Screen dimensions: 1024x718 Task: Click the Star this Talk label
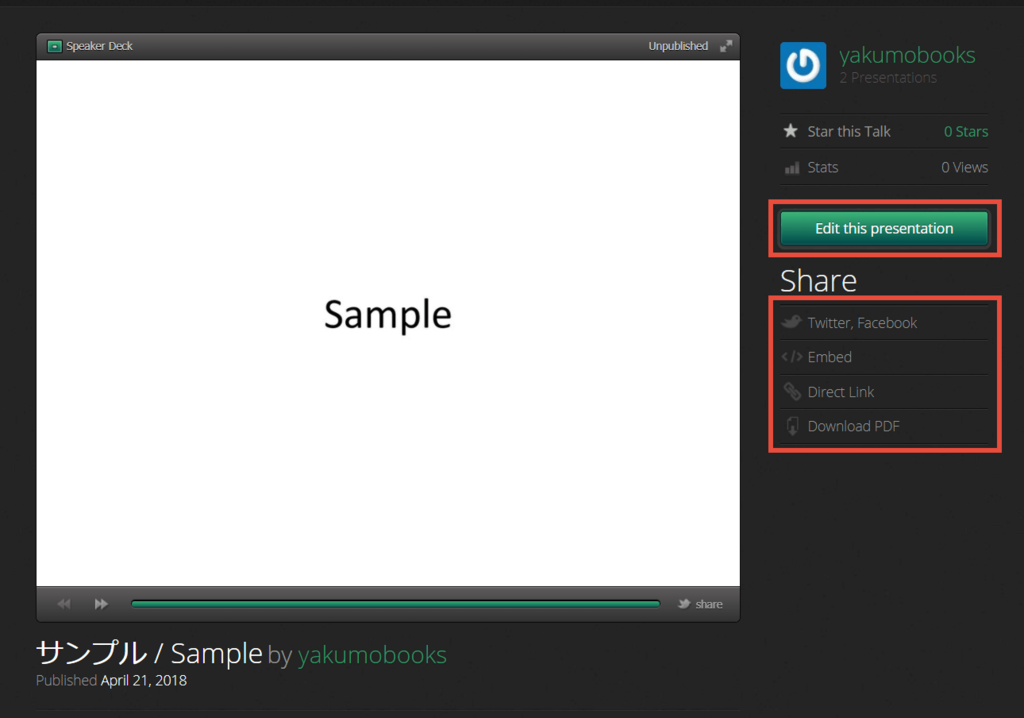(x=848, y=131)
